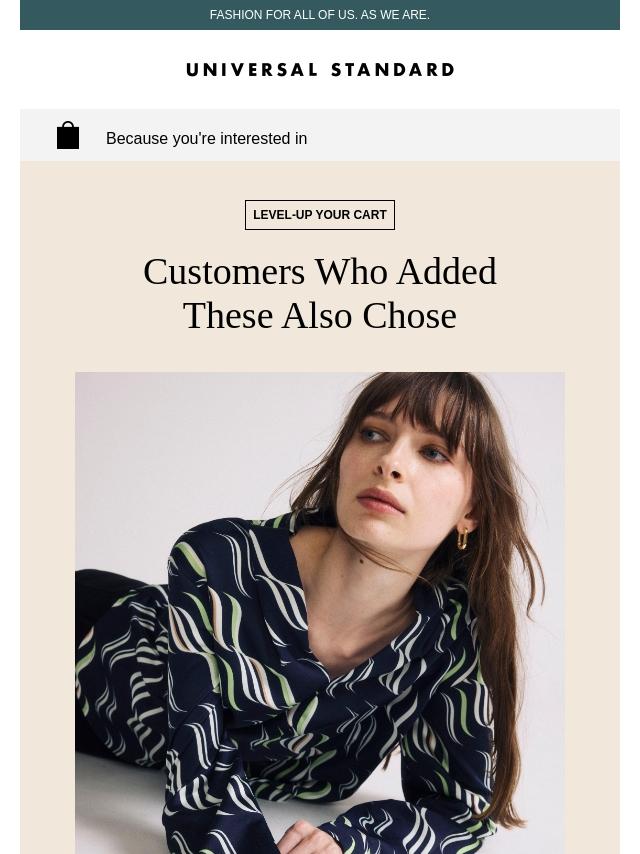Click the black shopping bag icon
The image size is (640, 854).
[68, 136]
